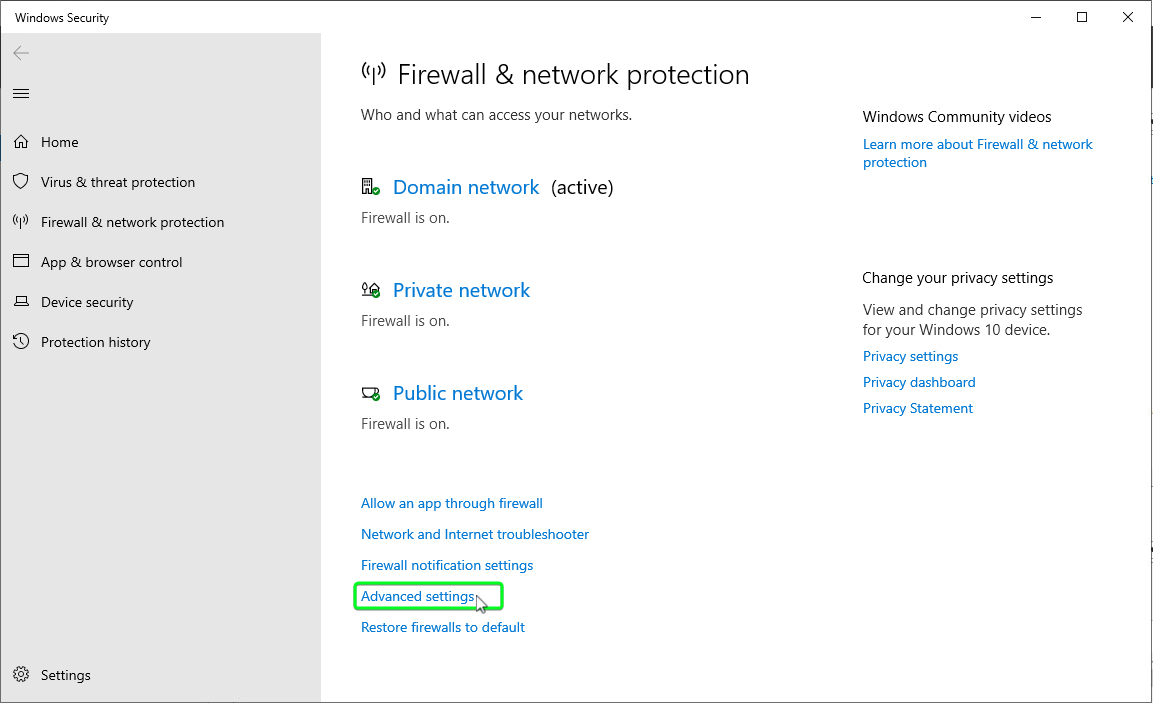1153x703 pixels.
Task: Click the Virus & threat protection shield icon
Action: click(x=21, y=181)
